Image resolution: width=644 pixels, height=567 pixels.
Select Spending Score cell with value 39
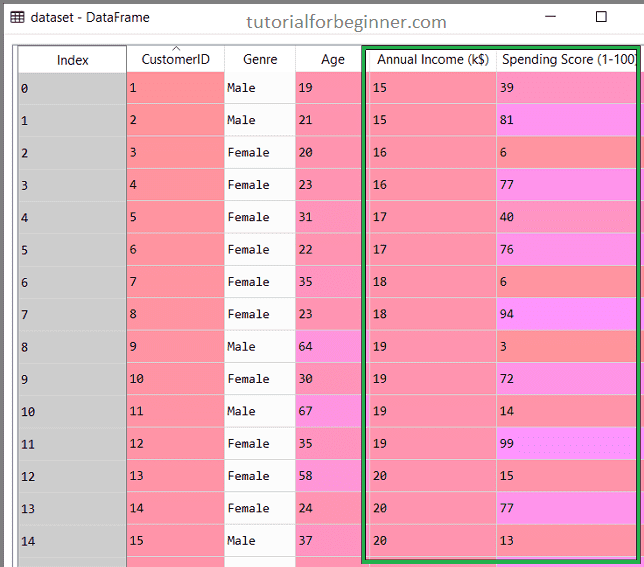tap(566, 88)
